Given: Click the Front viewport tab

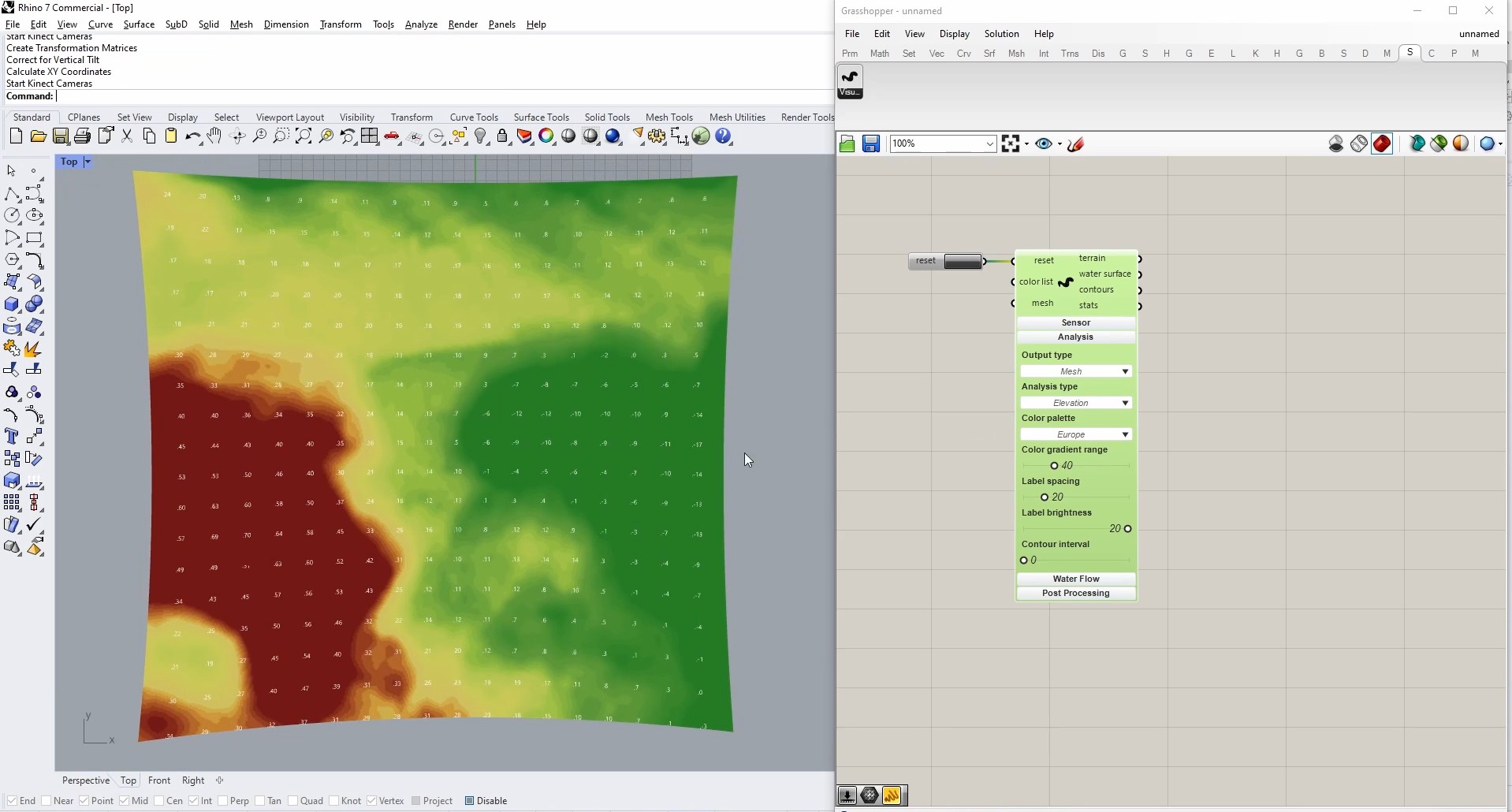Looking at the screenshot, I should coord(159,780).
